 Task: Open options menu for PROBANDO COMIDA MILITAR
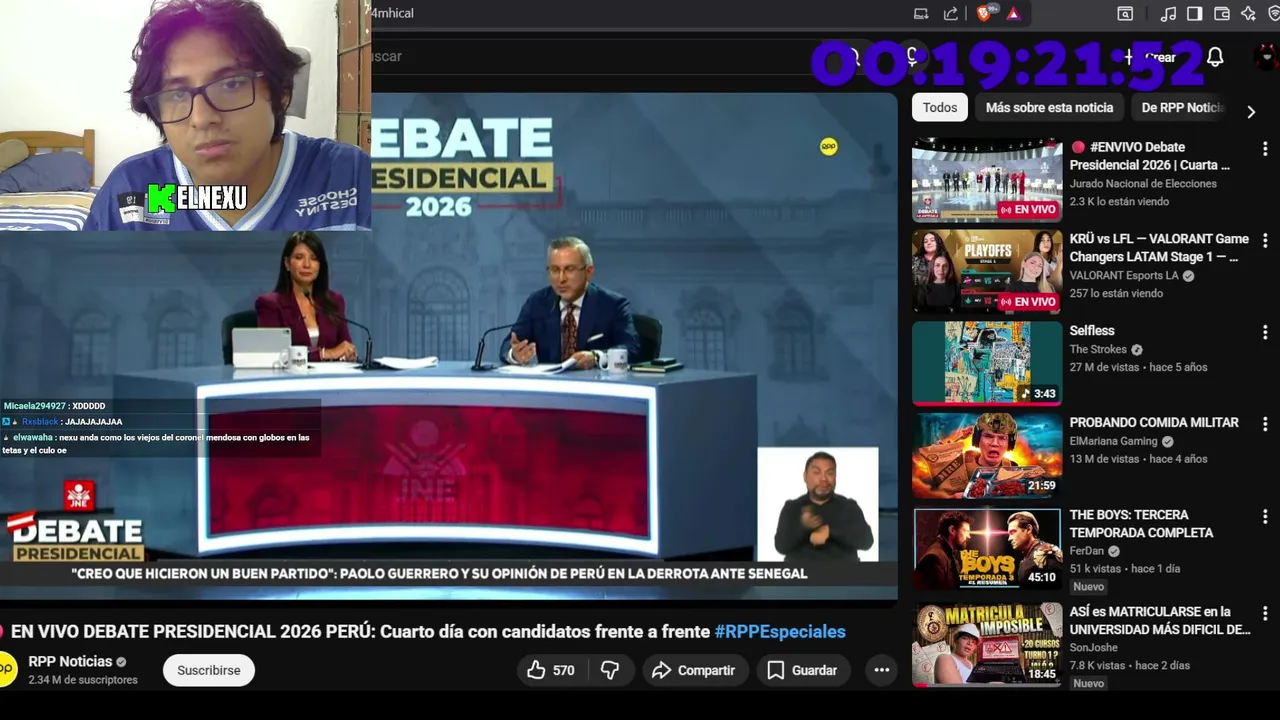tap(1265, 424)
